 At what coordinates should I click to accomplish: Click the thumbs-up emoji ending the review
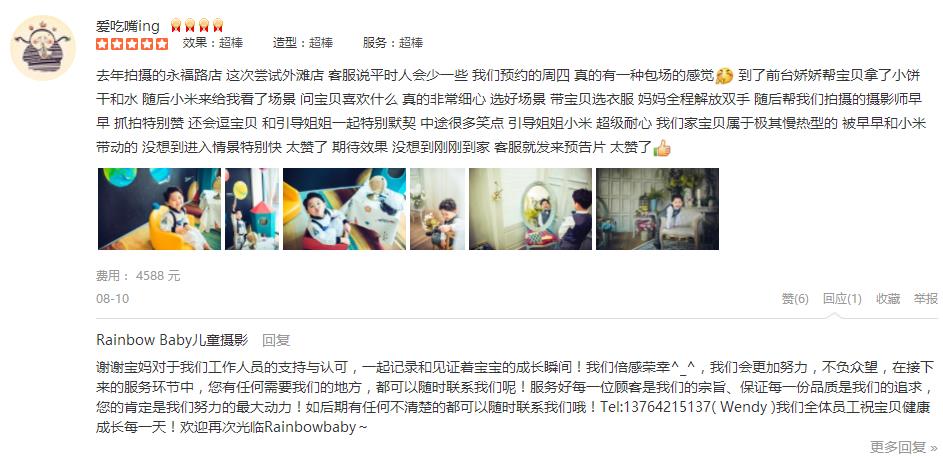click(x=662, y=147)
